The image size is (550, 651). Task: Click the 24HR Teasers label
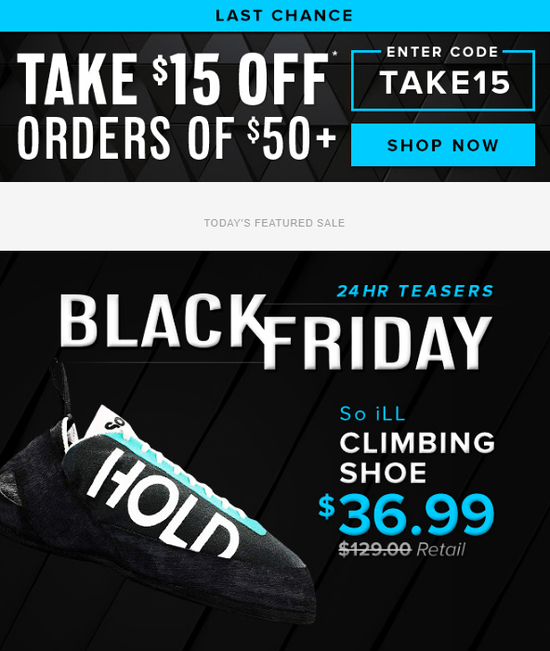pyautogui.click(x=415, y=291)
